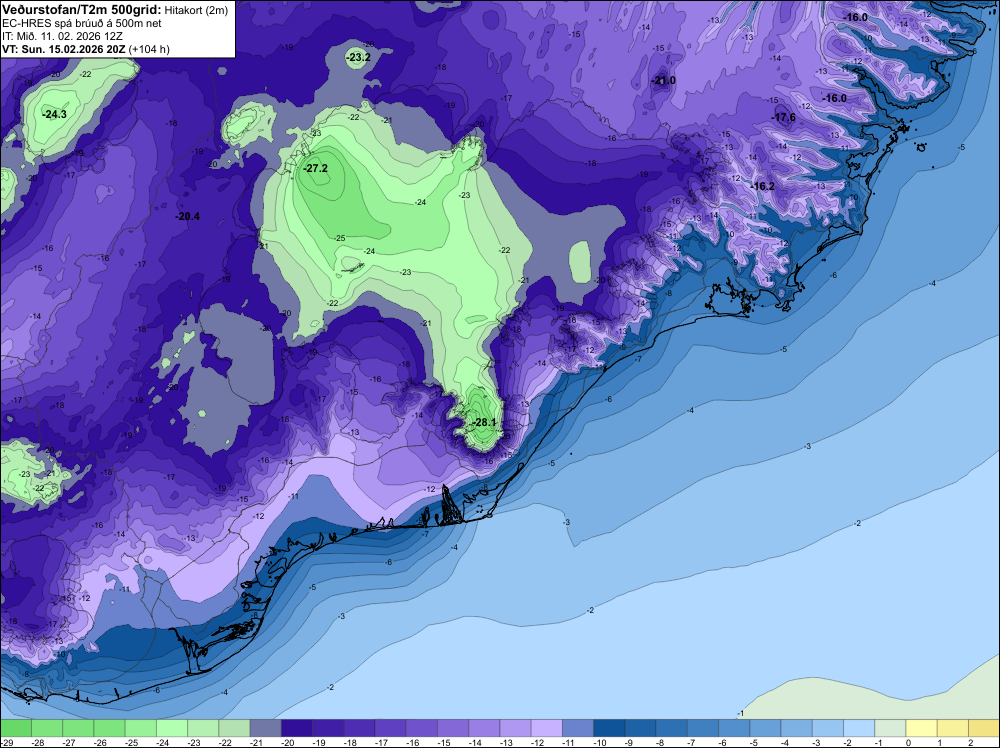Pick the pale yellow 0 legend swatch
Image resolution: width=1000 pixels, height=748 pixels.
[x=921, y=728]
